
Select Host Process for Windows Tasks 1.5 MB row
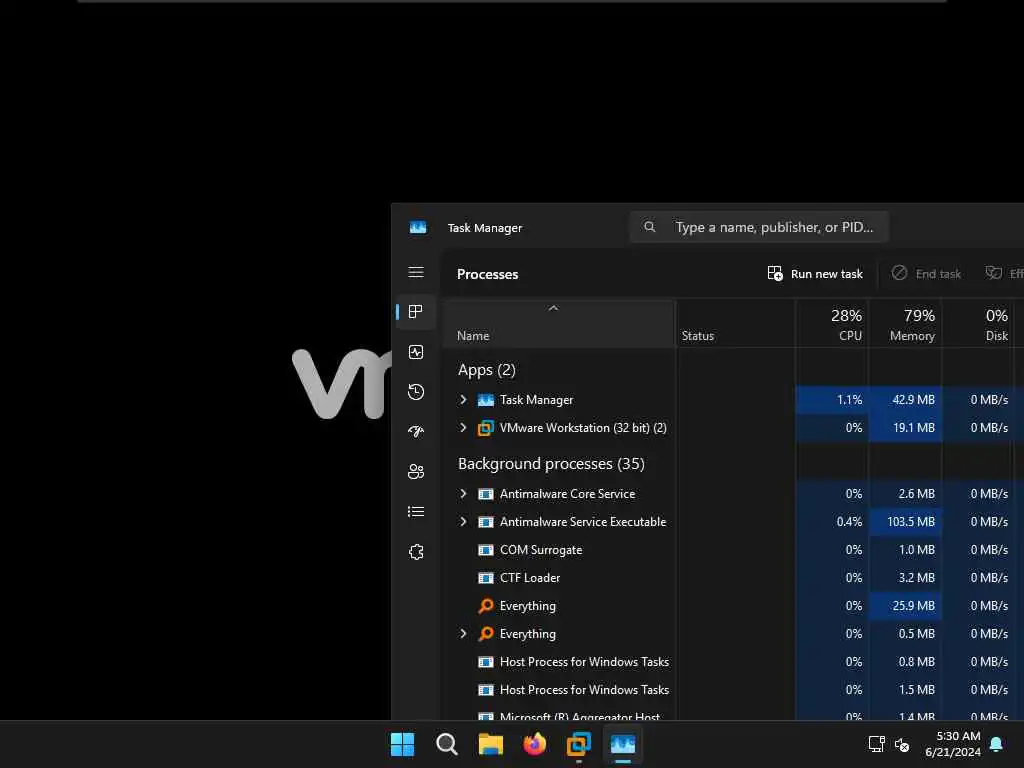733,690
